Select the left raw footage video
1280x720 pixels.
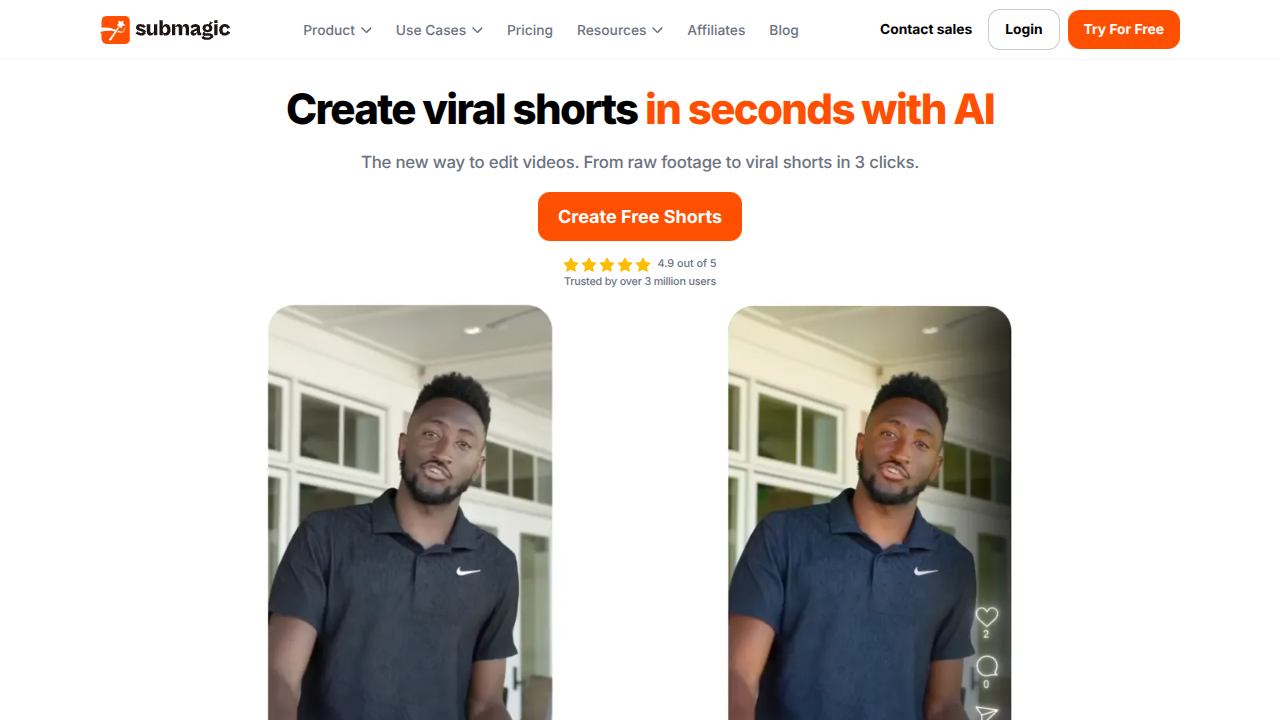(x=410, y=513)
